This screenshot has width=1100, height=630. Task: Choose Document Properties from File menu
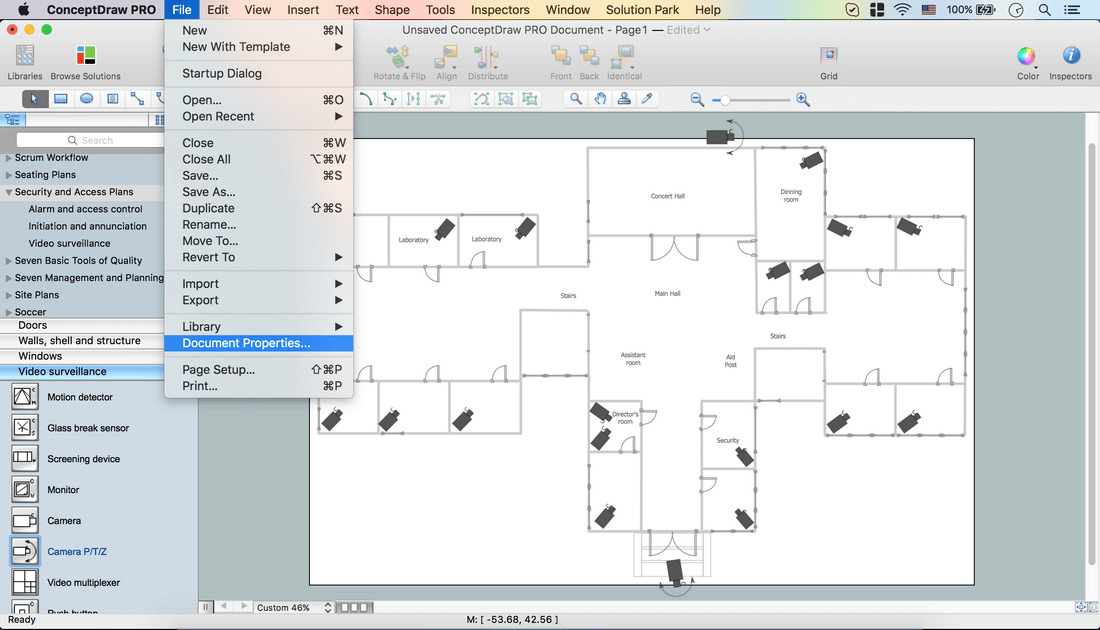click(x=246, y=343)
